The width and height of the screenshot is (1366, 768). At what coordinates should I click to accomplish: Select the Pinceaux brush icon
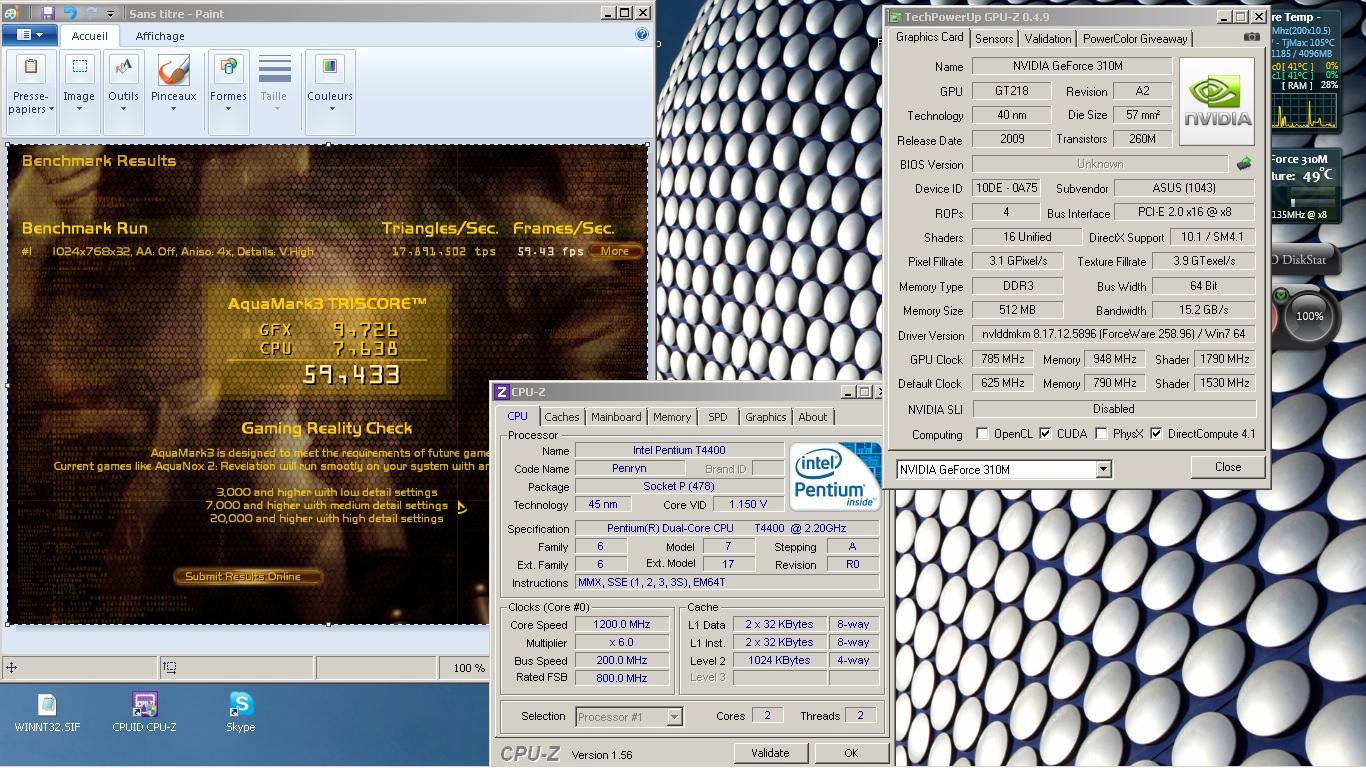coord(173,69)
